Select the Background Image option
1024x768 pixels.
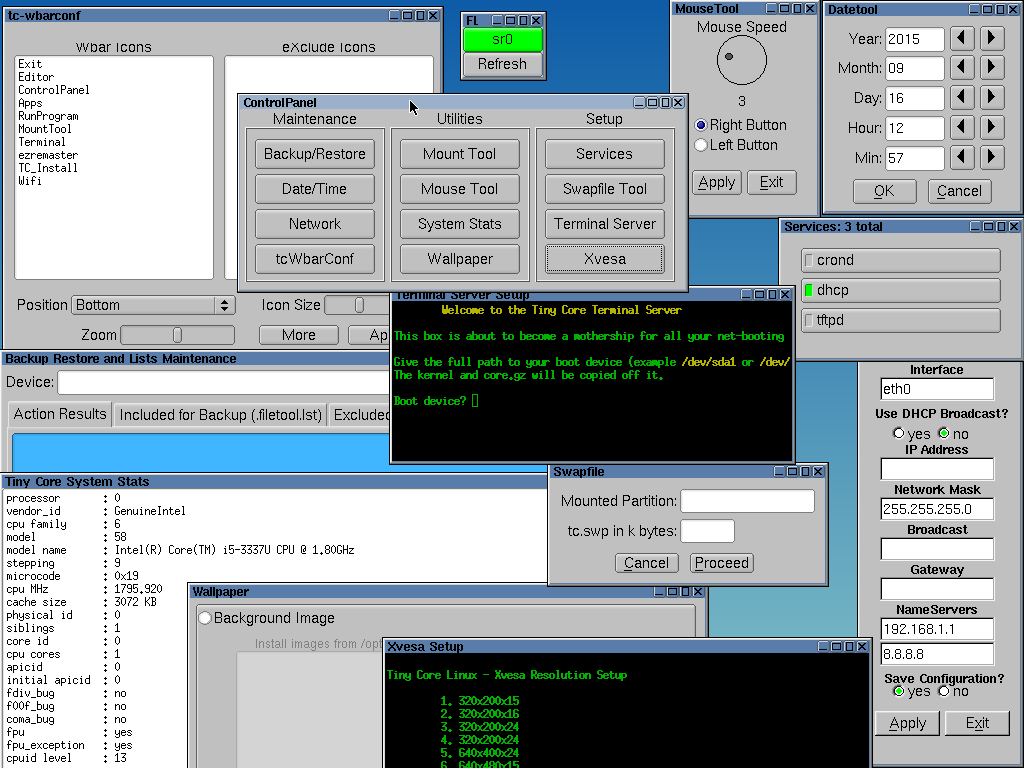click(x=204, y=618)
